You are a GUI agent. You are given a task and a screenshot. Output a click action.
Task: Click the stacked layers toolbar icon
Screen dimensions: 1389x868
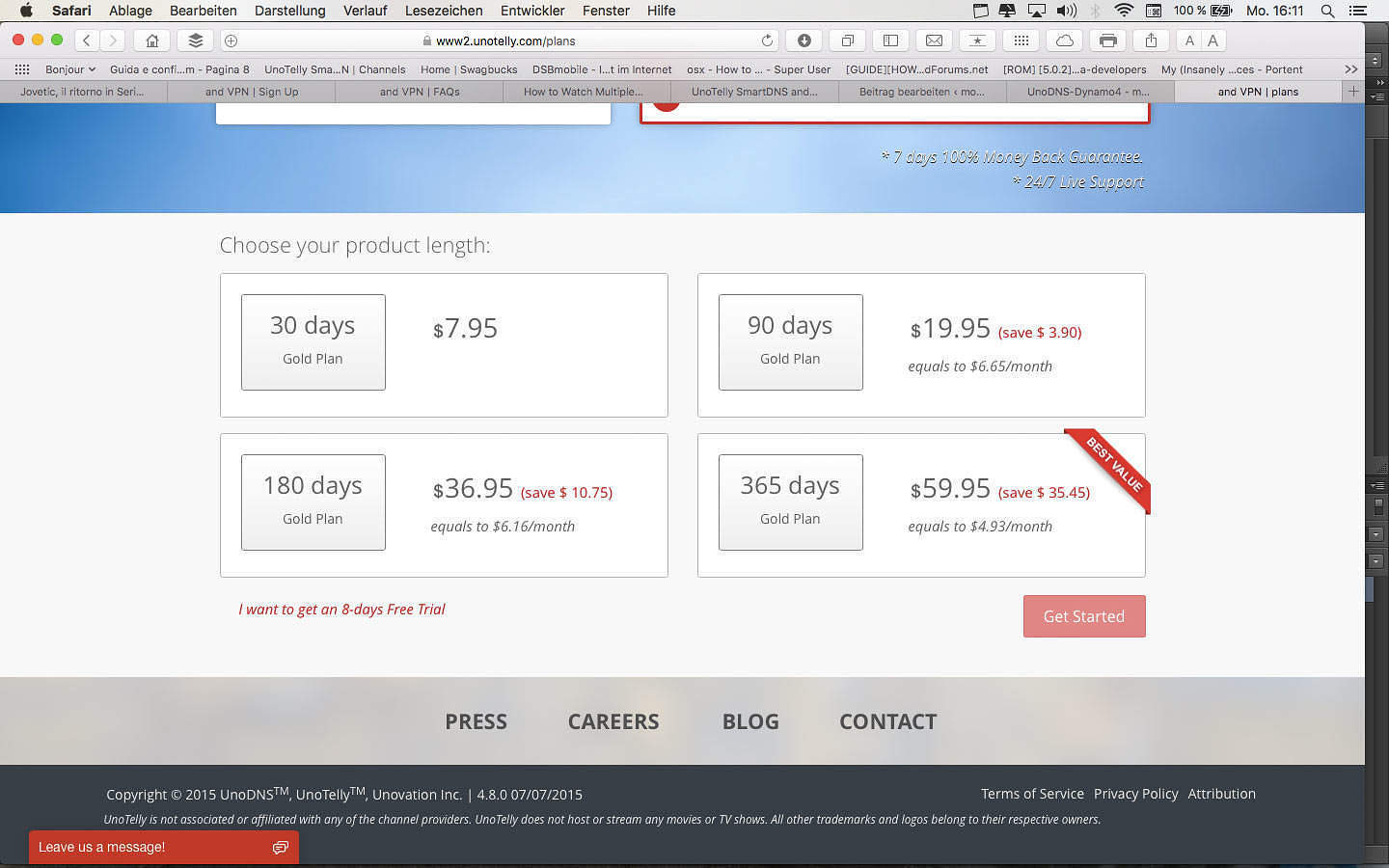tap(195, 41)
